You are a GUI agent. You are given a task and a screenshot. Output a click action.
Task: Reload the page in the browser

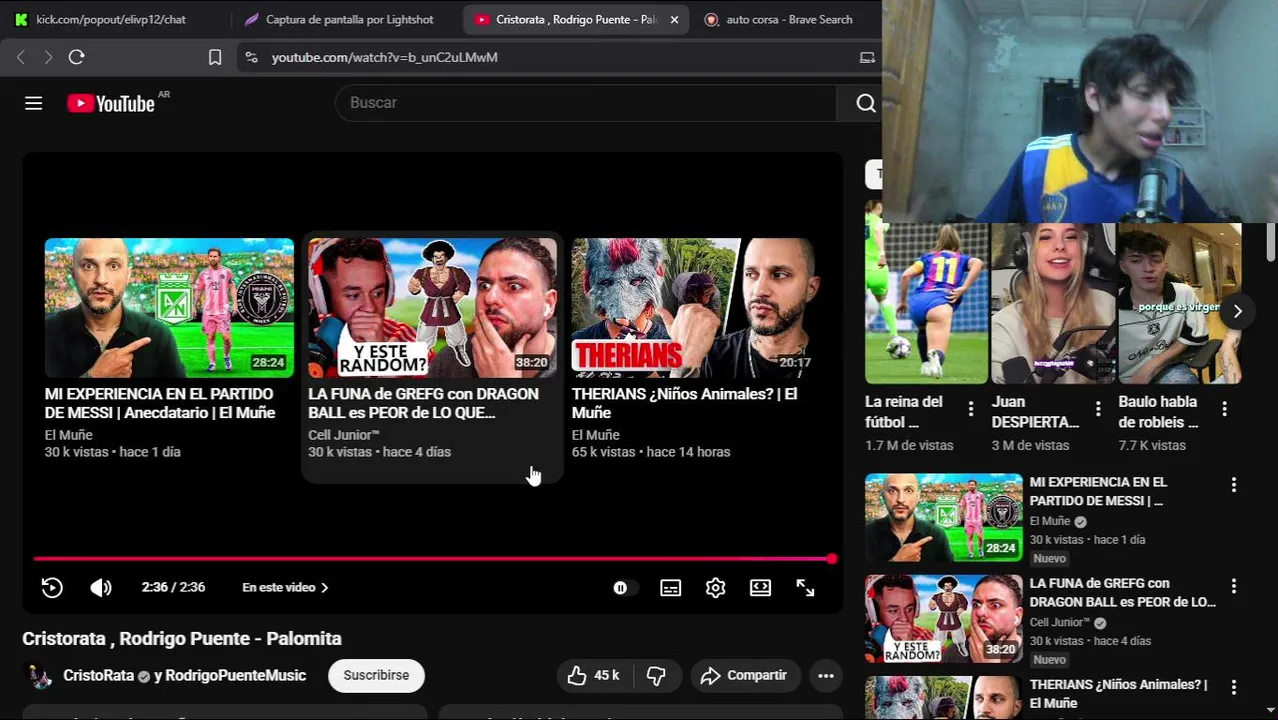(76, 57)
